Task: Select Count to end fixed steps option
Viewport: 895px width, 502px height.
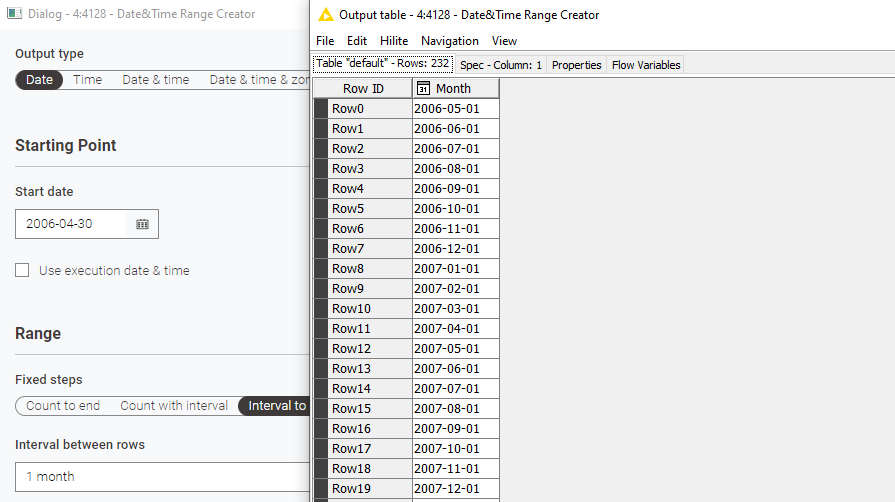Action: pyautogui.click(x=63, y=406)
